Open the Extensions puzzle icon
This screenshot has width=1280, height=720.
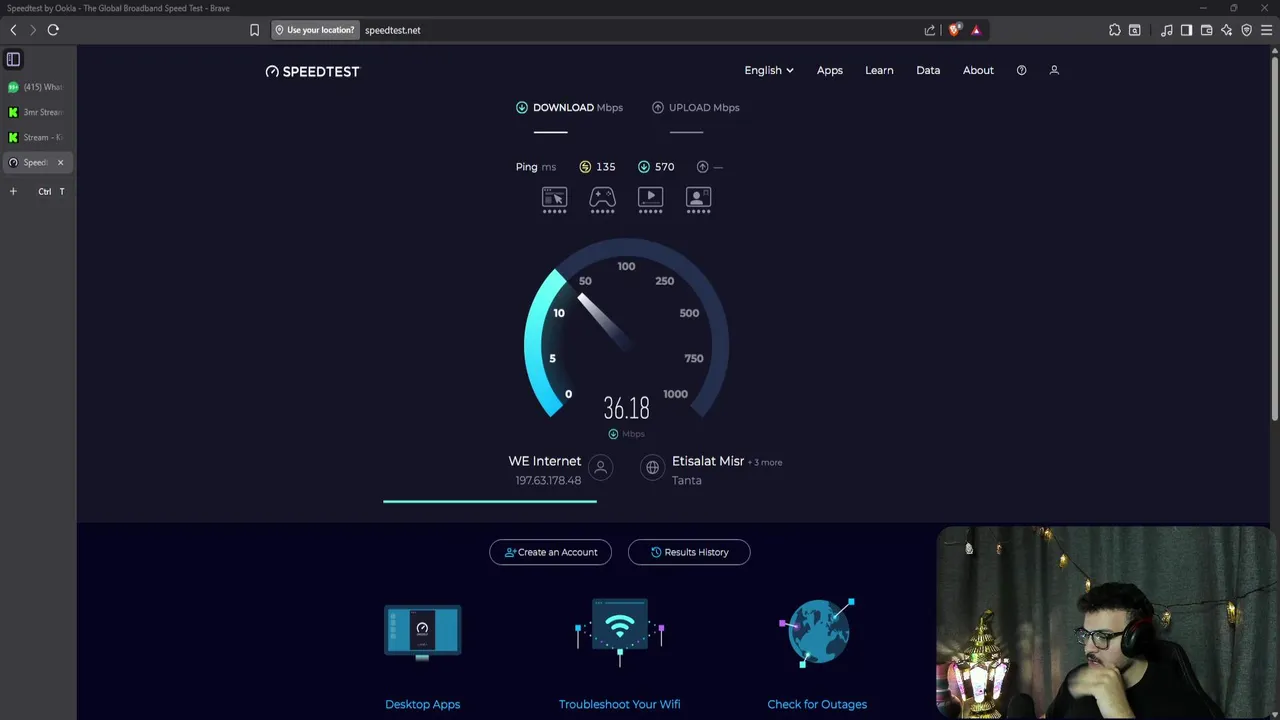(1115, 30)
